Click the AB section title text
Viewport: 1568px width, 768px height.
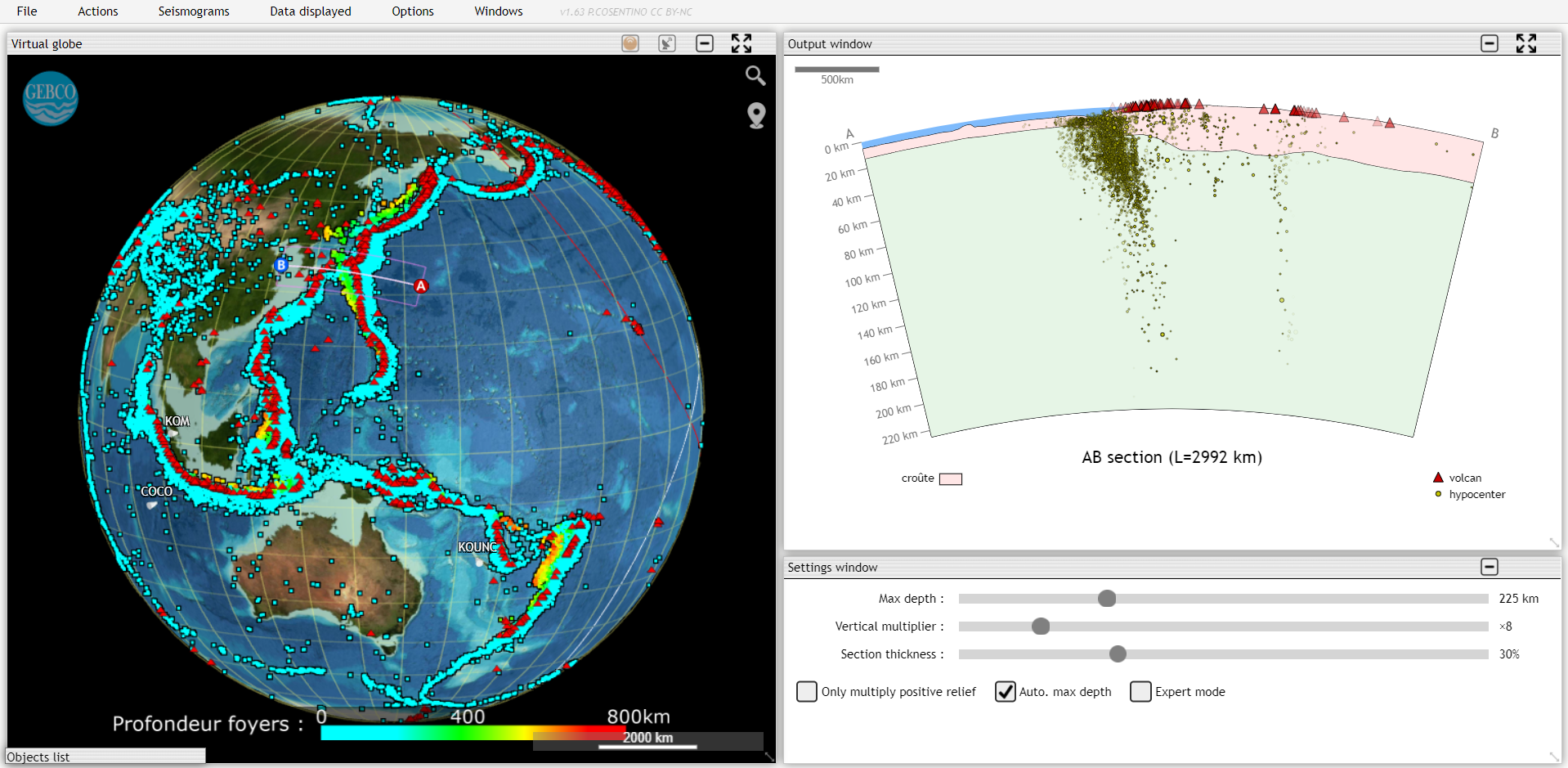pos(1172,457)
